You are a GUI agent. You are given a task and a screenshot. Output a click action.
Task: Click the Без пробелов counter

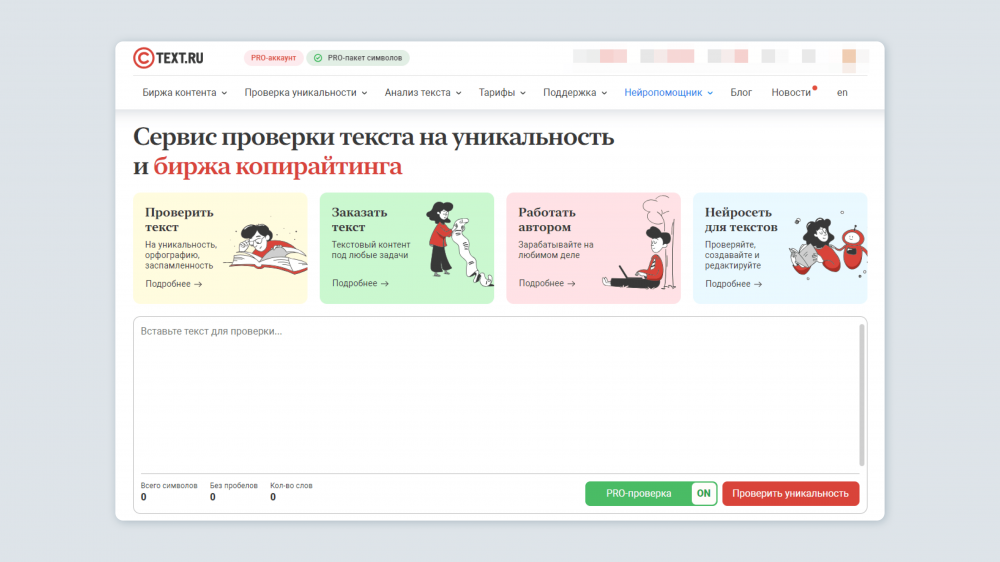pyautogui.click(x=233, y=491)
